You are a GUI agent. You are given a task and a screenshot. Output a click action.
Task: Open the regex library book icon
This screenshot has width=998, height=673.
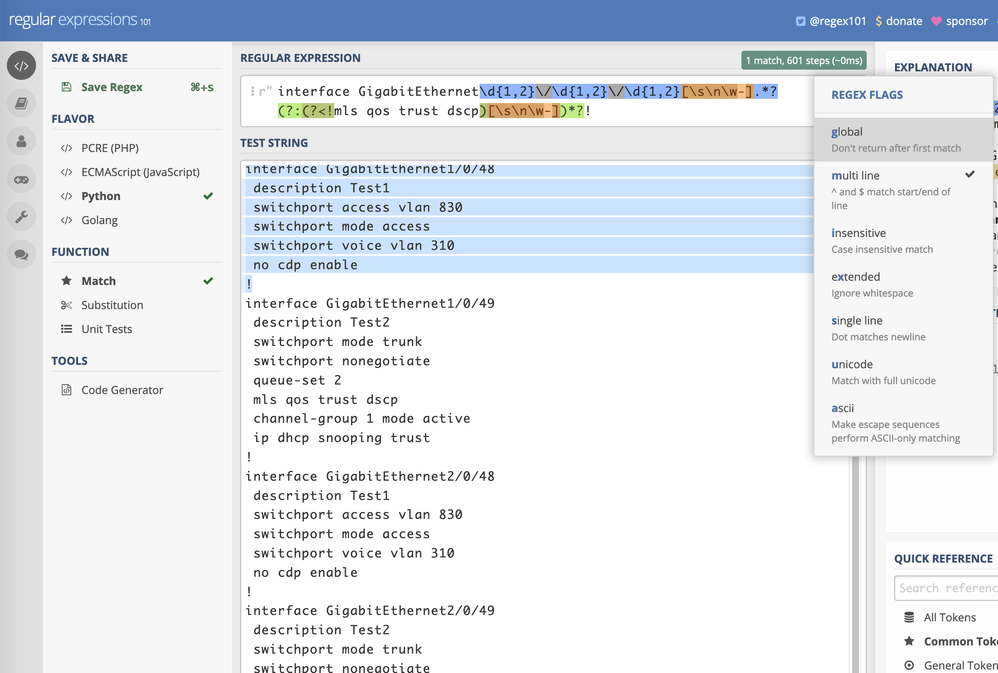click(21, 103)
